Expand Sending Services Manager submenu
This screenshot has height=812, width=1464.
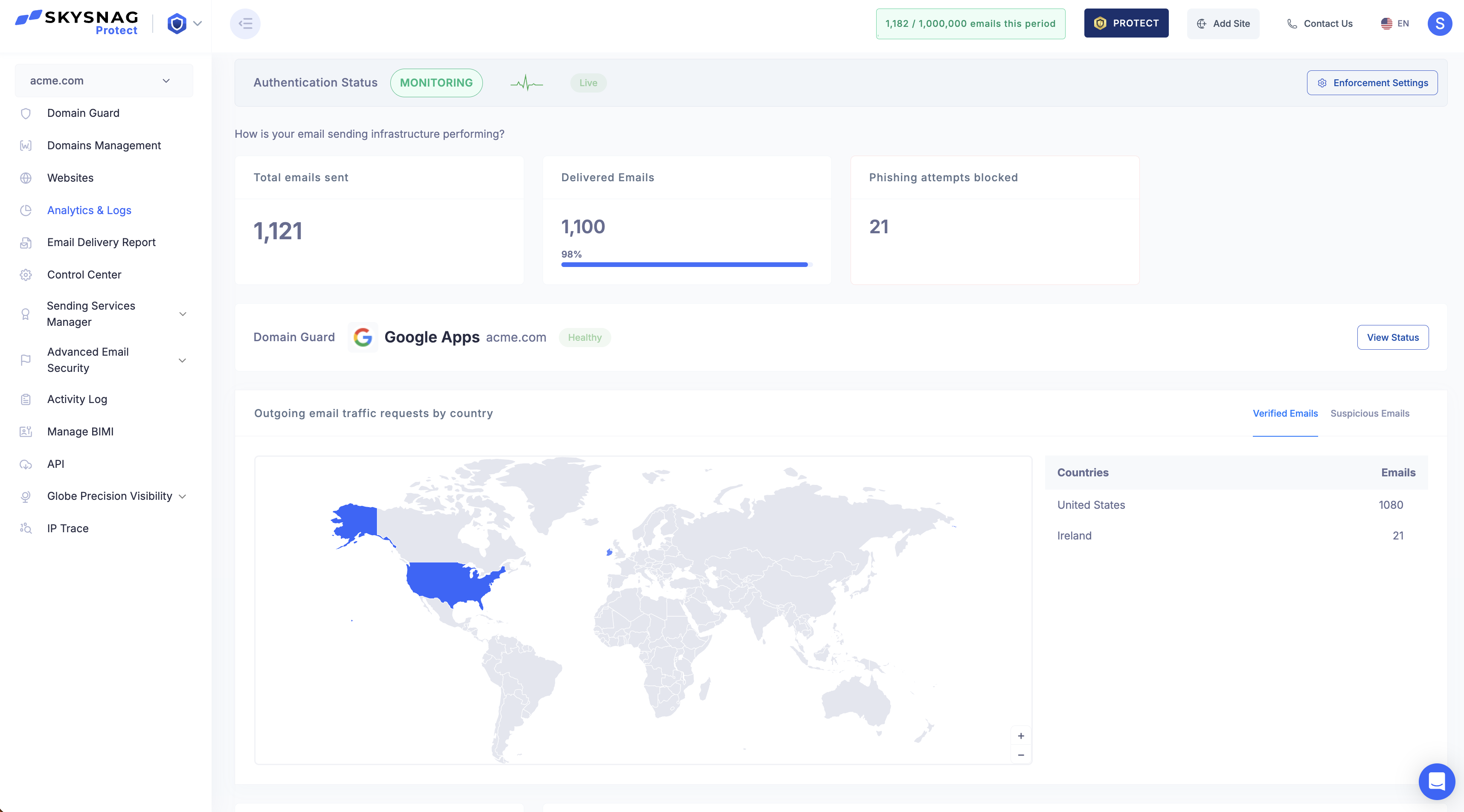tap(183, 313)
